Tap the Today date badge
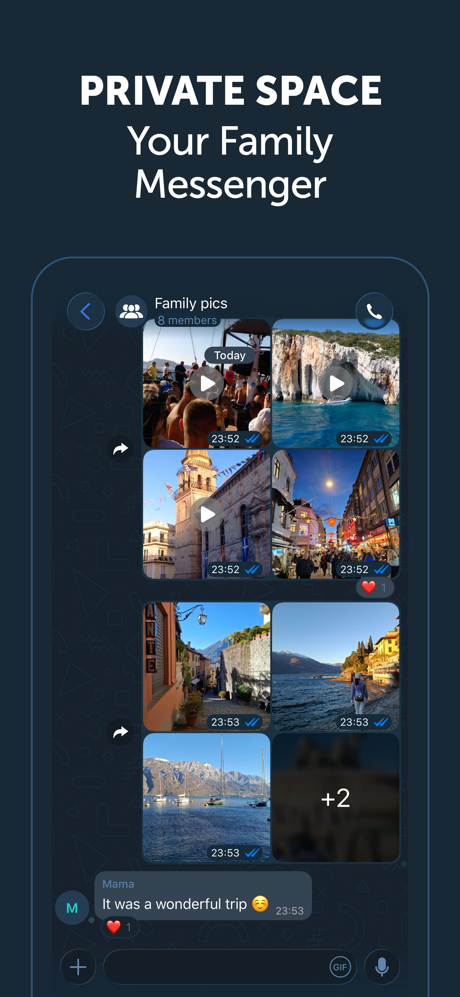 (x=230, y=355)
